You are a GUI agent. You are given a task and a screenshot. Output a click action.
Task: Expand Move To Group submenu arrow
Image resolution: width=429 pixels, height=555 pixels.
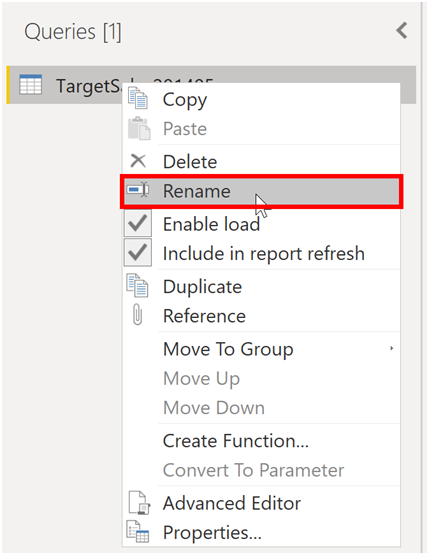[391, 348]
